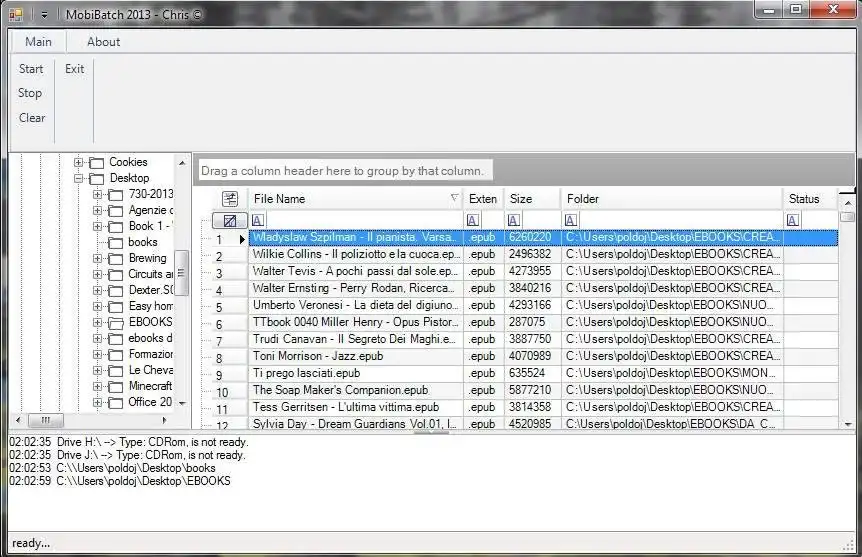Select row Walter Ernsting - Perry Rodan
Screen dimensions: 862x557
(543, 288)
